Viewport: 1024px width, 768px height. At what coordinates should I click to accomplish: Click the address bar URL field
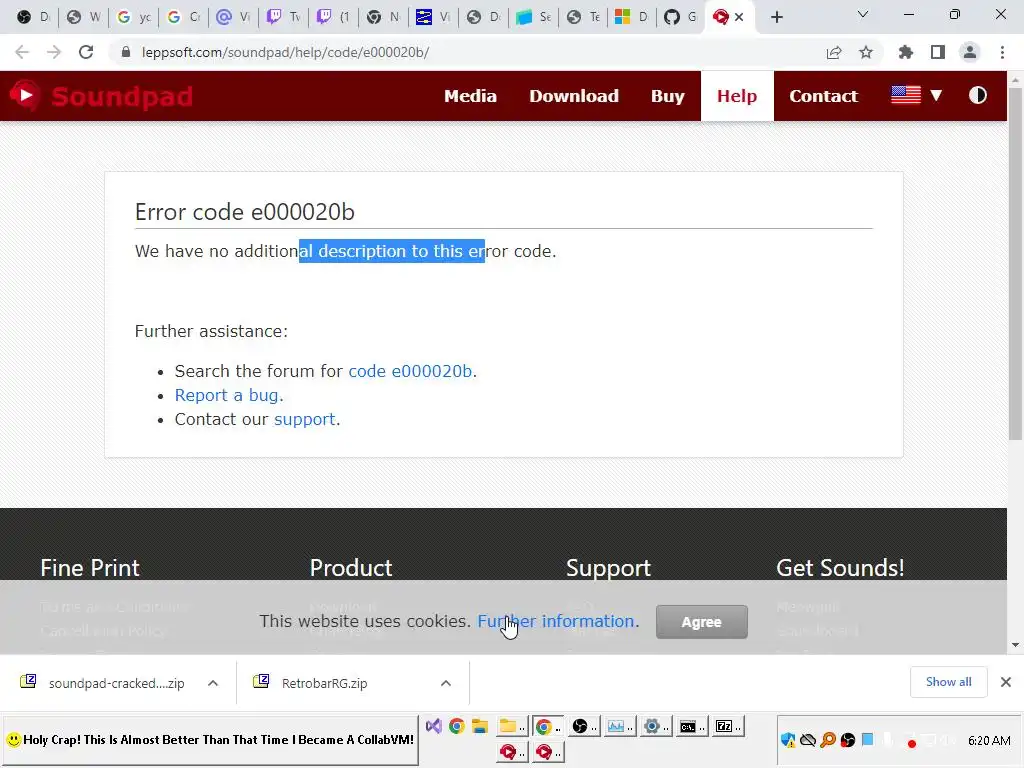point(285,52)
